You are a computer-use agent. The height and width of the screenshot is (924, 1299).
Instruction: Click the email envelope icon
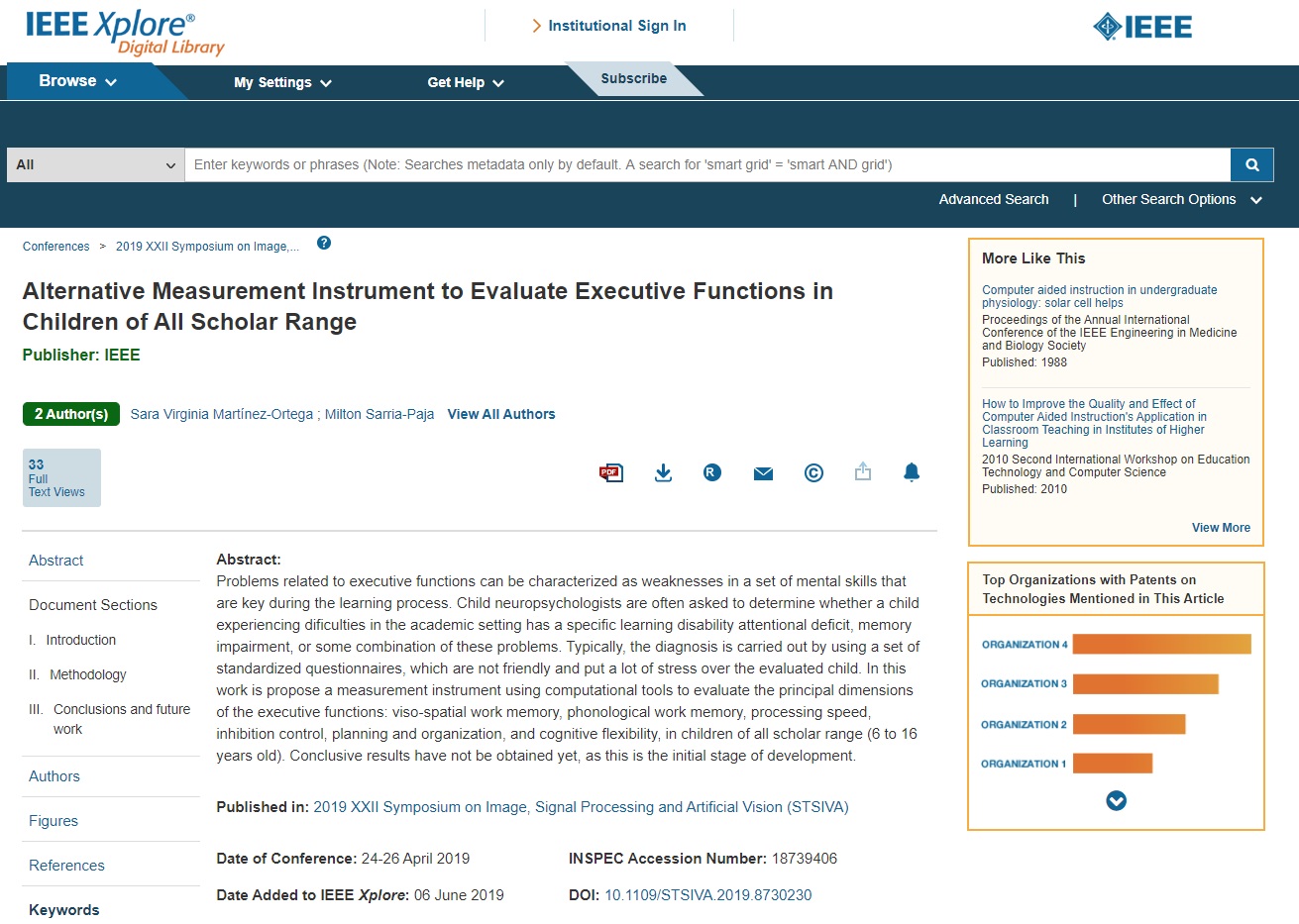[763, 473]
